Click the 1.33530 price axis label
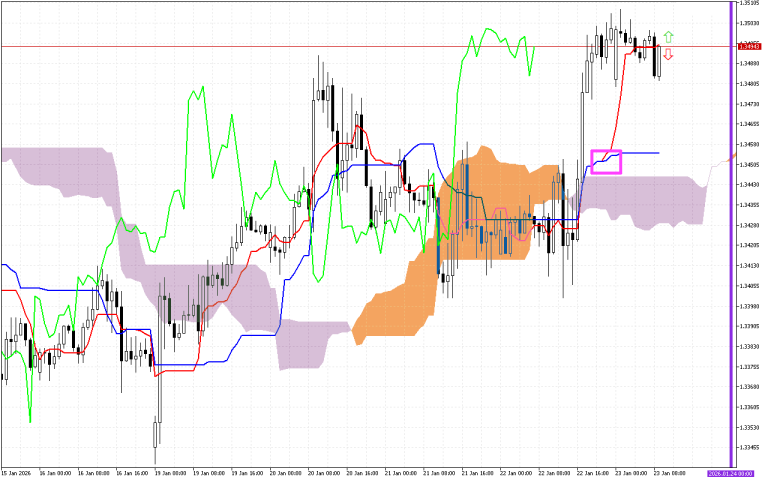Image resolution: width=768 pixels, height=480 pixels. click(x=750, y=428)
